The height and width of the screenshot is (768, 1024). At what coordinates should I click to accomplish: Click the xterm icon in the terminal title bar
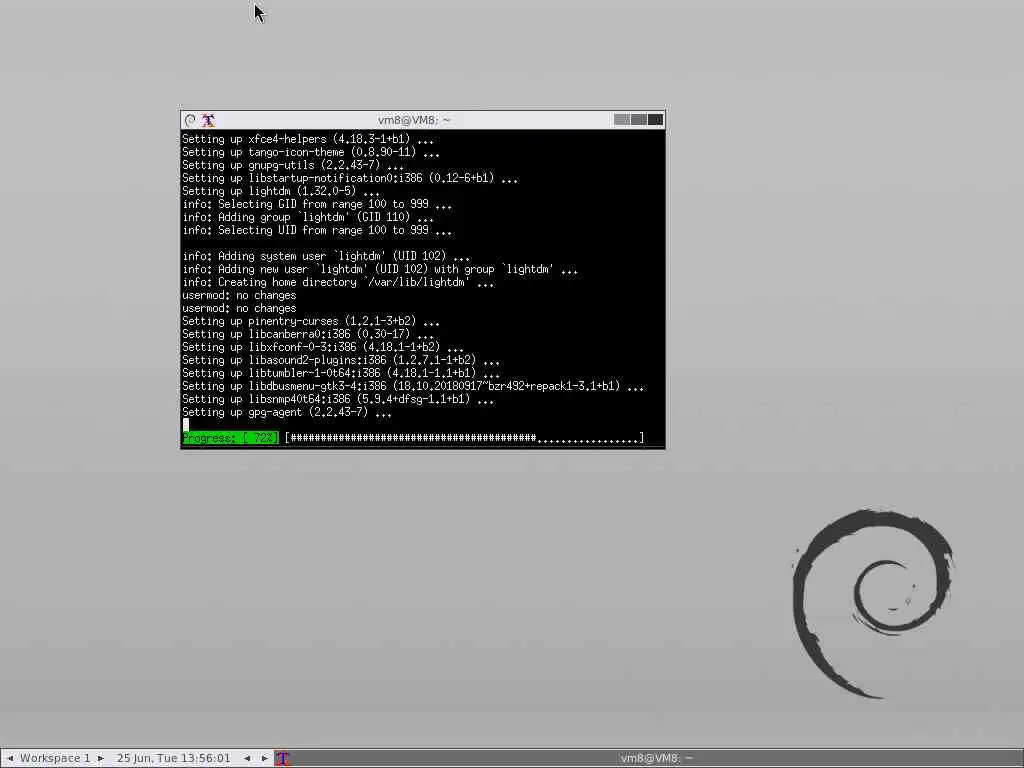pyautogui.click(x=208, y=120)
